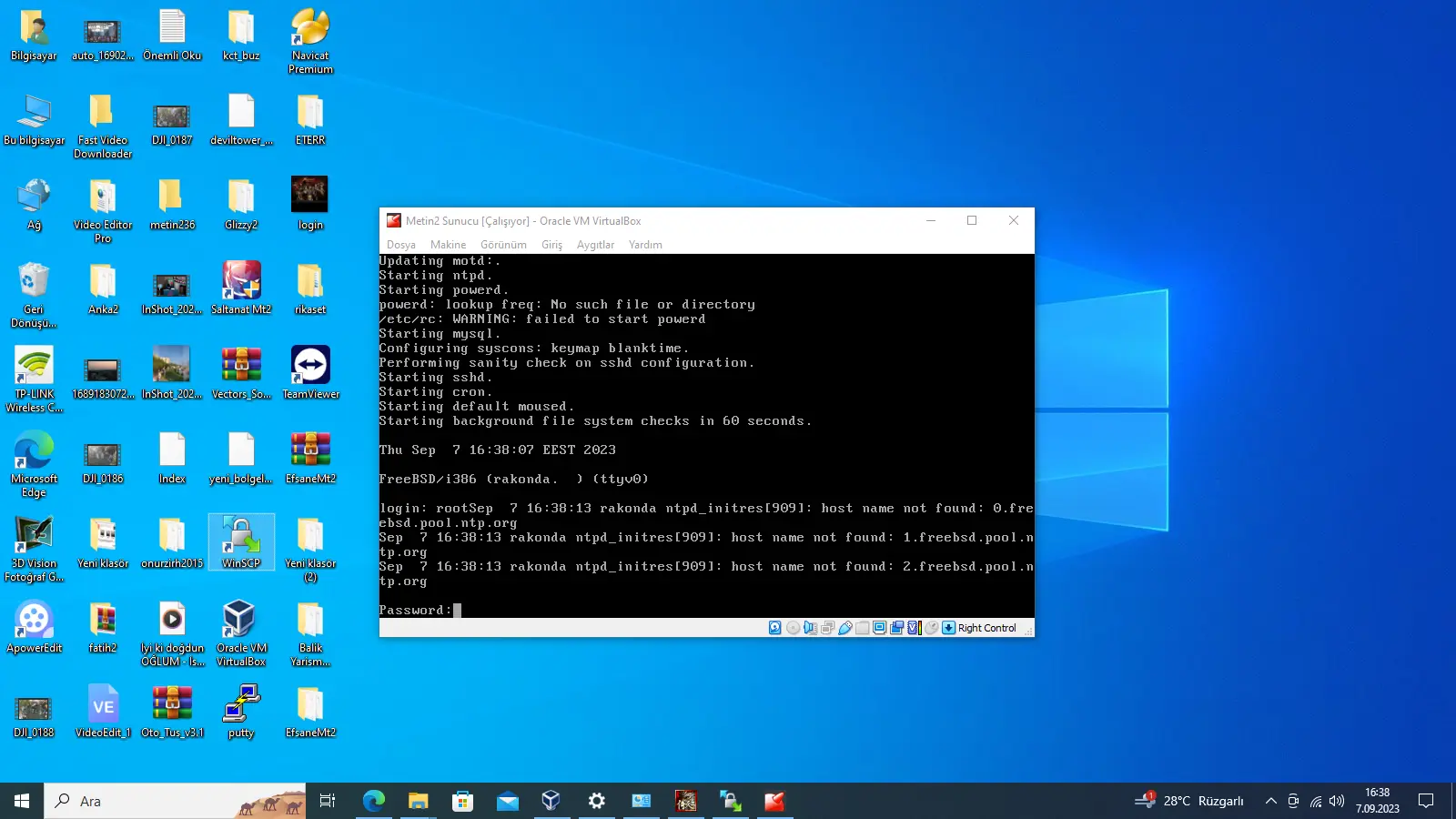This screenshot has width=1456, height=819.
Task: Select the Fast Video Downloader folder icon
Action: click(103, 126)
